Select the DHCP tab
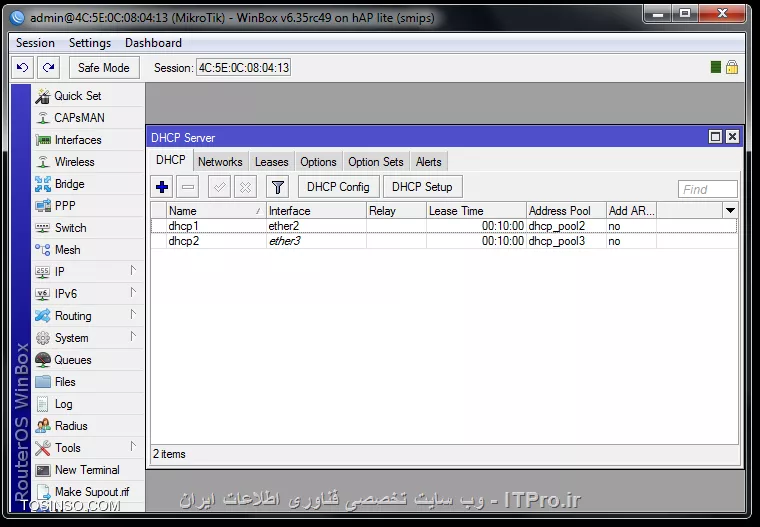760x527 pixels. [171, 160]
